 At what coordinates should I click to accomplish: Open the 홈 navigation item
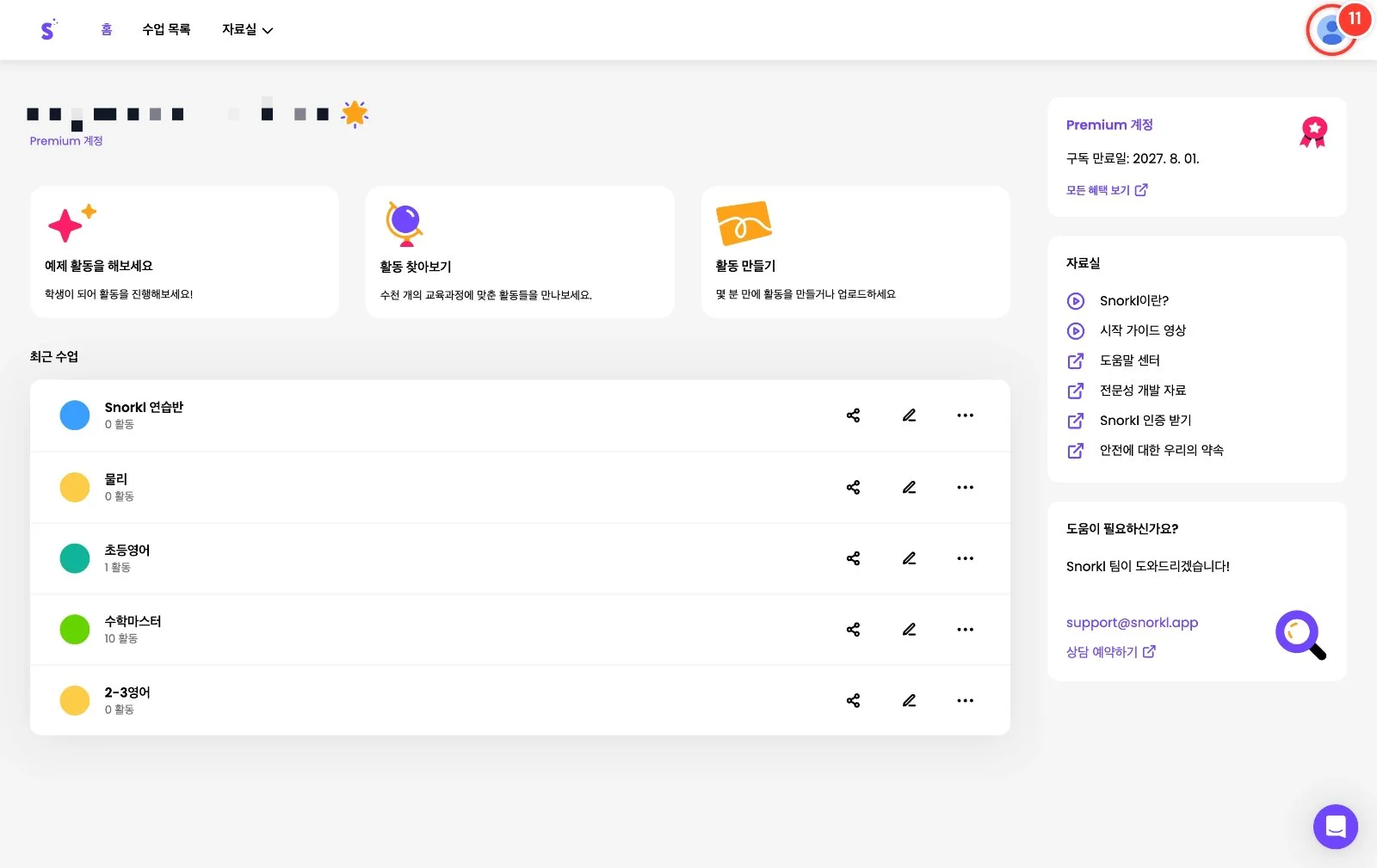(x=107, y=29)
